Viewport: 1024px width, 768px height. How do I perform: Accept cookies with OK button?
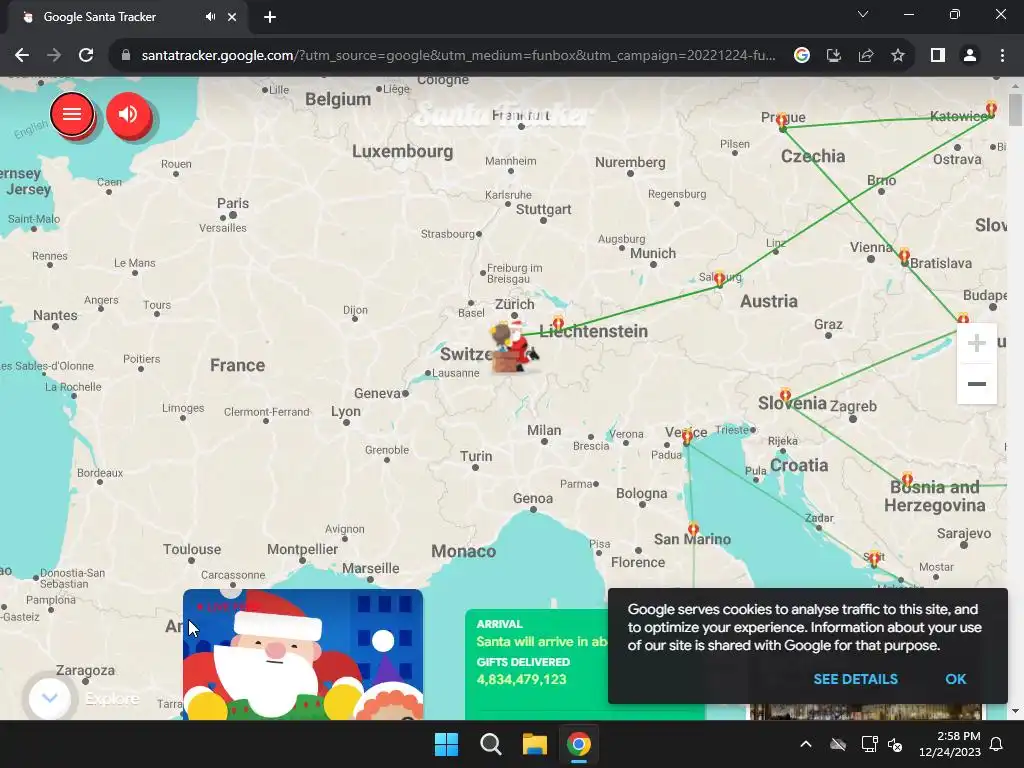click(955, 679)
